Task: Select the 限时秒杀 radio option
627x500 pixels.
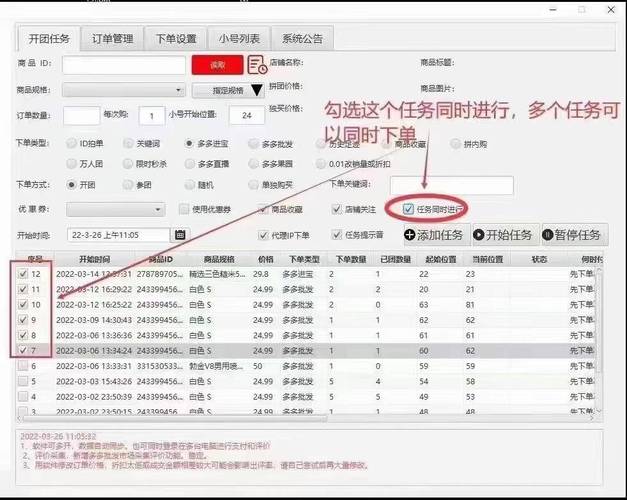Action: point(145,164)
